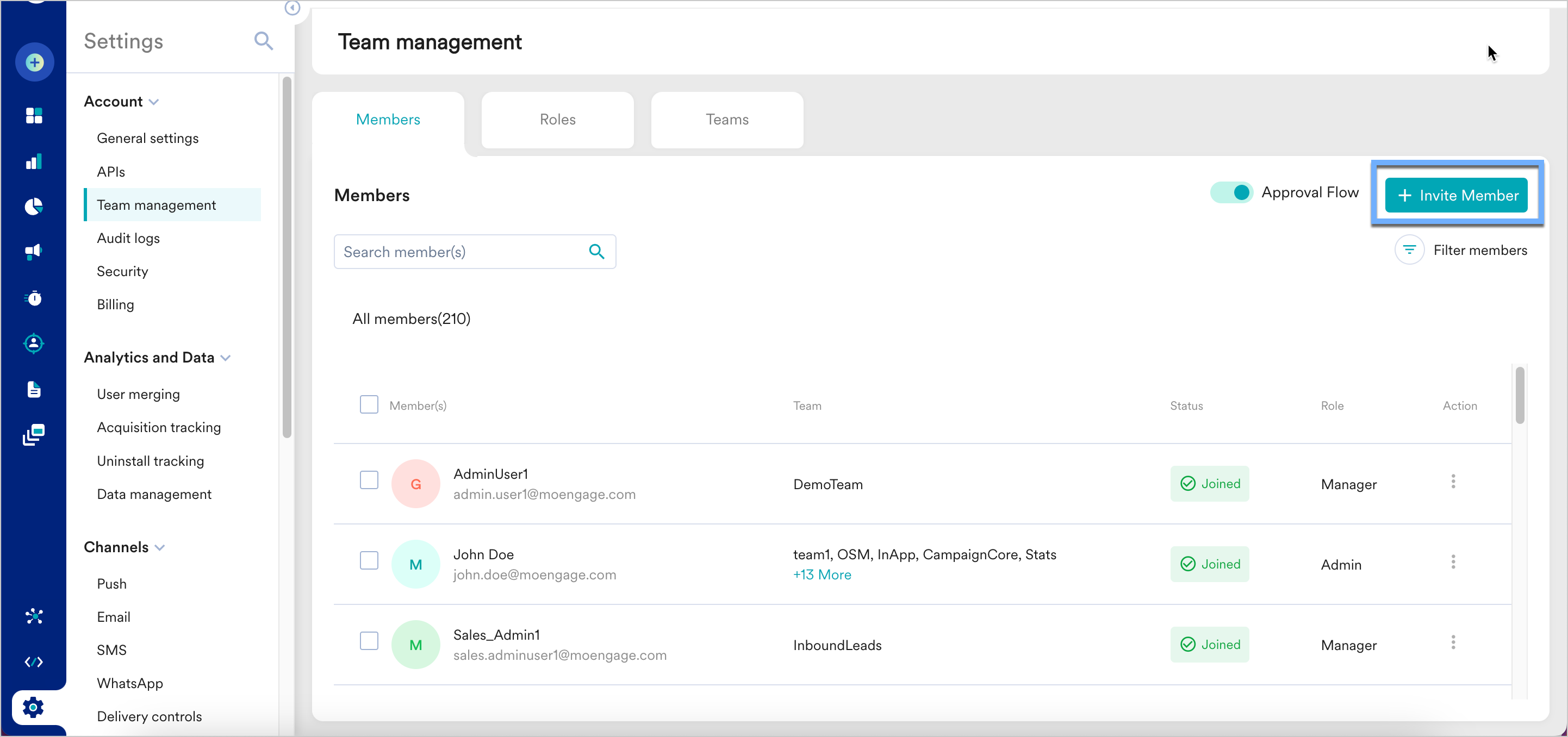The image size is (1568, 737).
Task: Open the Teams tab
Action: point(727,119)
